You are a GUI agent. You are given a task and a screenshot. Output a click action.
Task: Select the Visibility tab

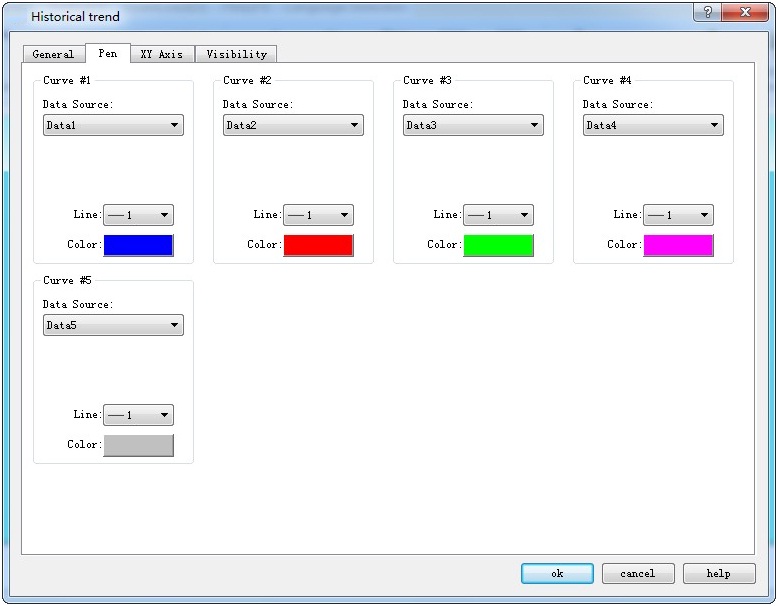[x=236, y=54]
